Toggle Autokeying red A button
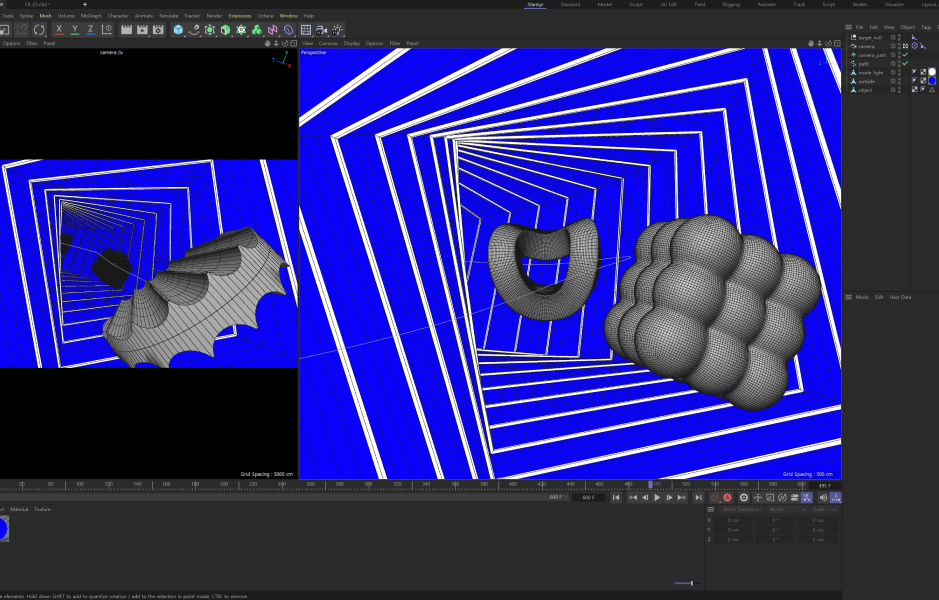 [x=727, y=498]
